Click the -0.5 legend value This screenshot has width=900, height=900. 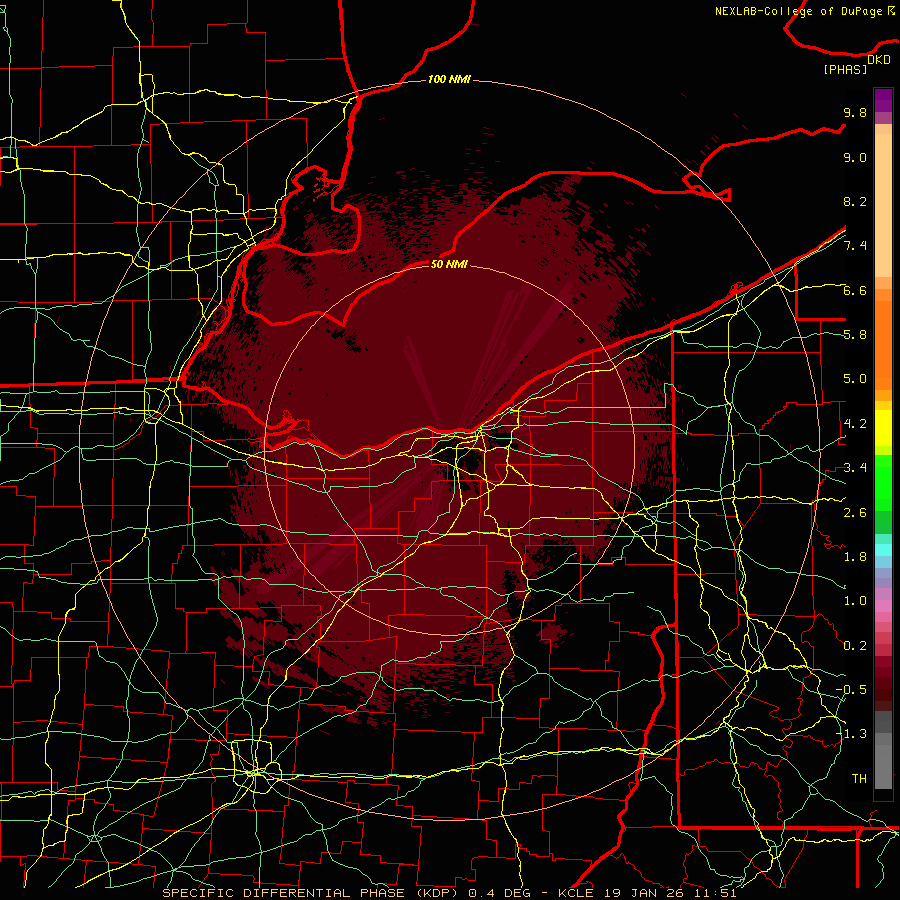851,690
